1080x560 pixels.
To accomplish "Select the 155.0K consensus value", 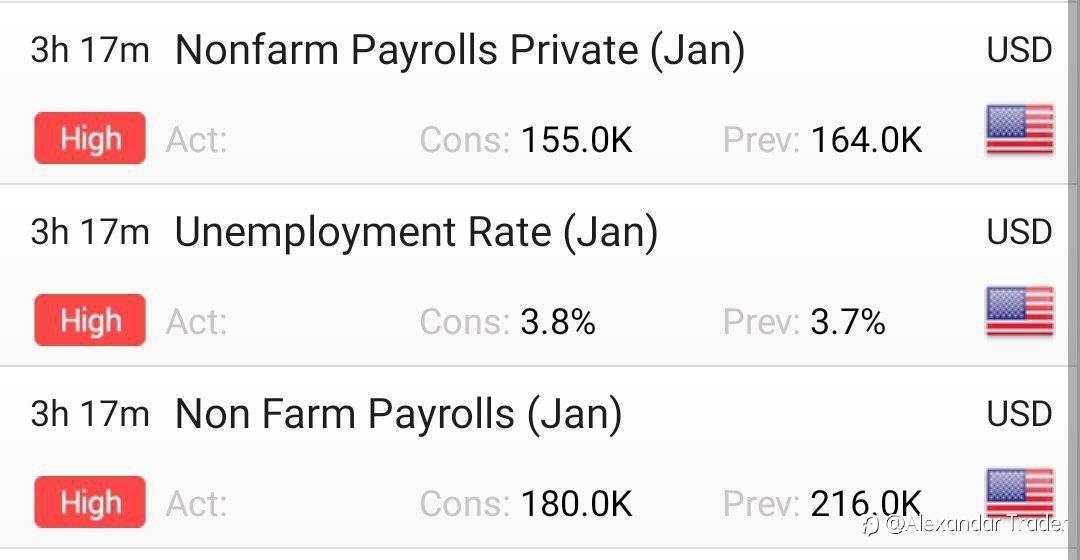I will pyautogui.click(x=576, y=140).
